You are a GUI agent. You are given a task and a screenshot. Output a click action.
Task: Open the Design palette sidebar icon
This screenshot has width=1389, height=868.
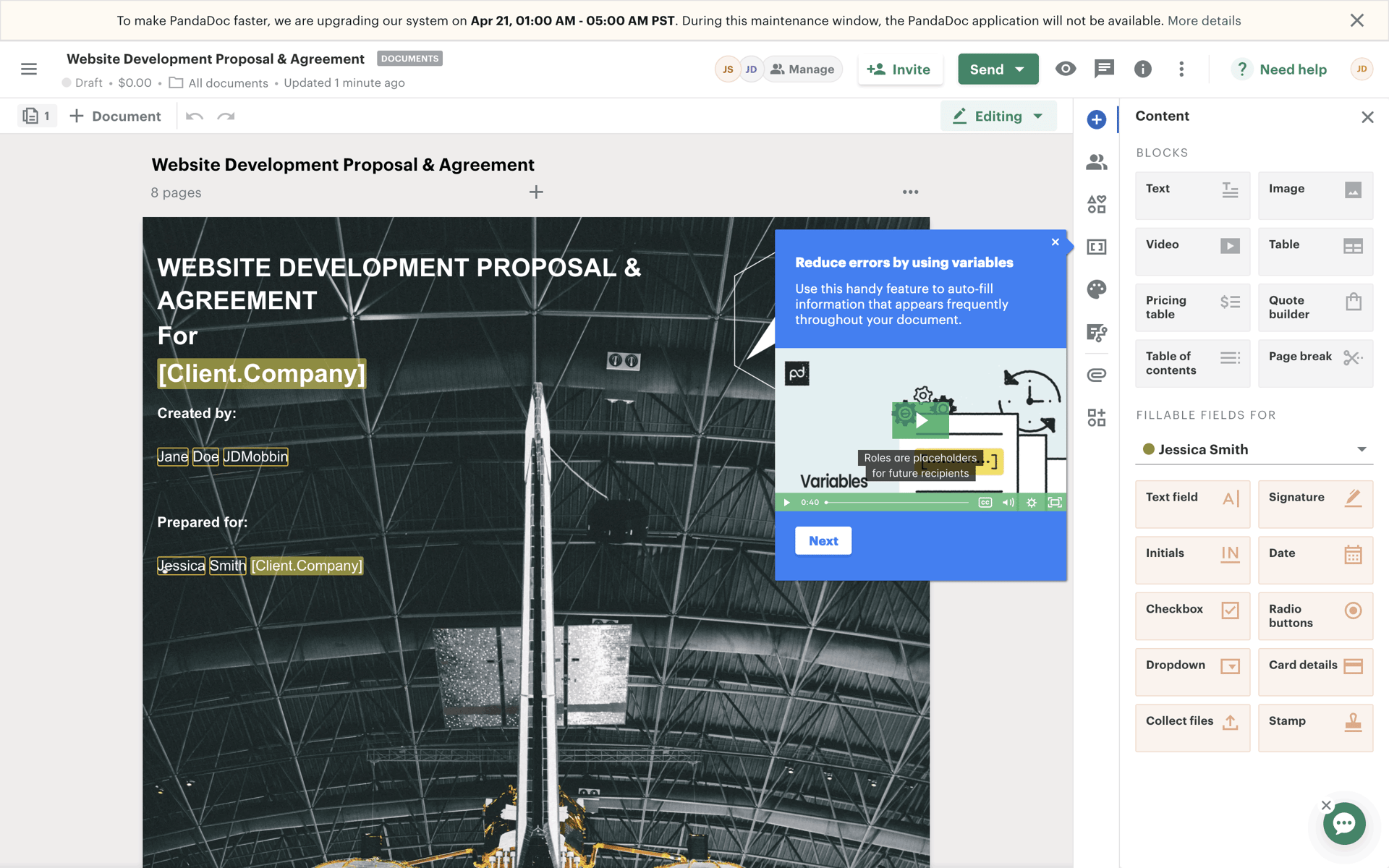pyautogui.click(x=1097, y=289)
